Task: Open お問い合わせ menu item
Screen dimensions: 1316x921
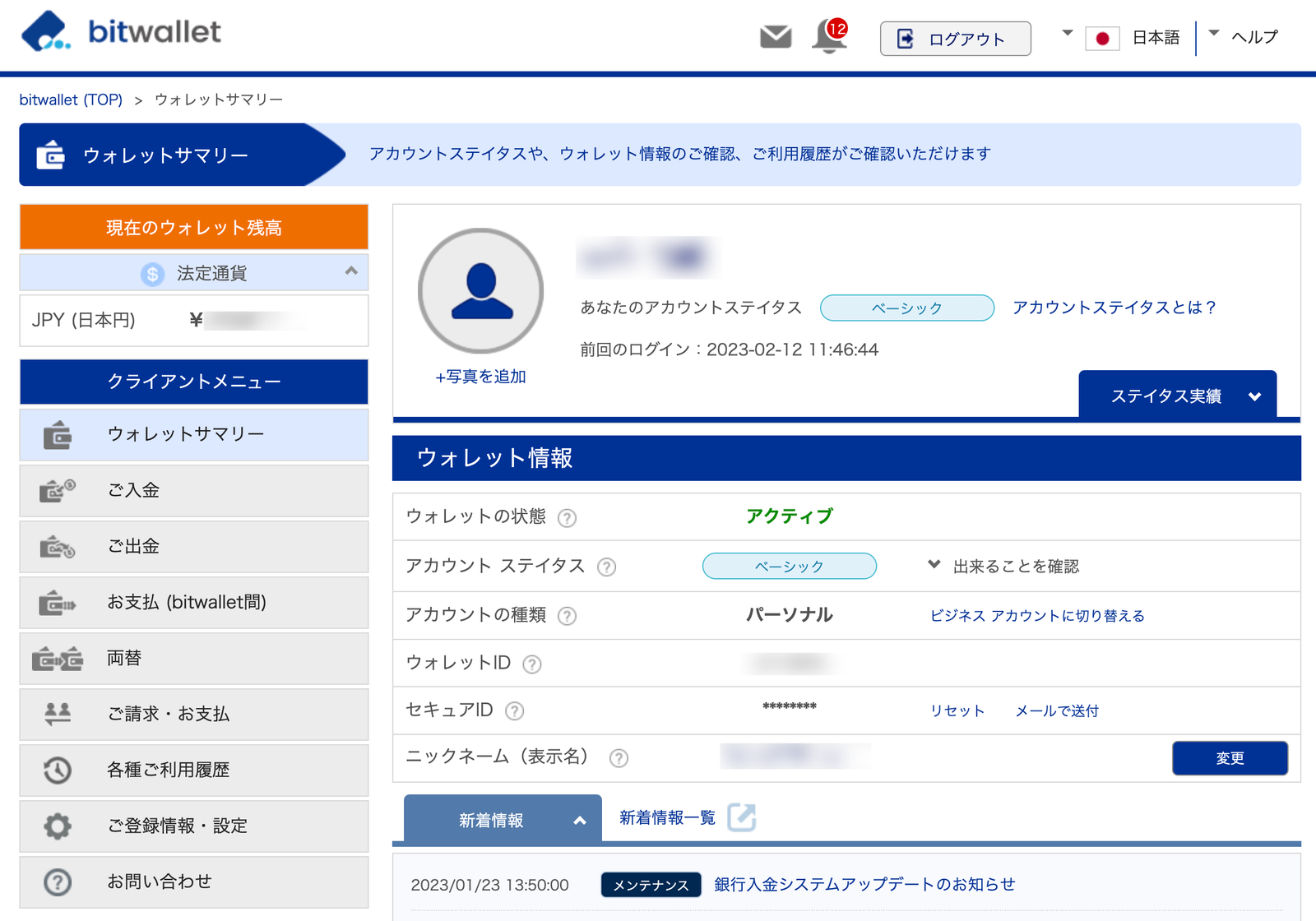Action: coord(194,882)
